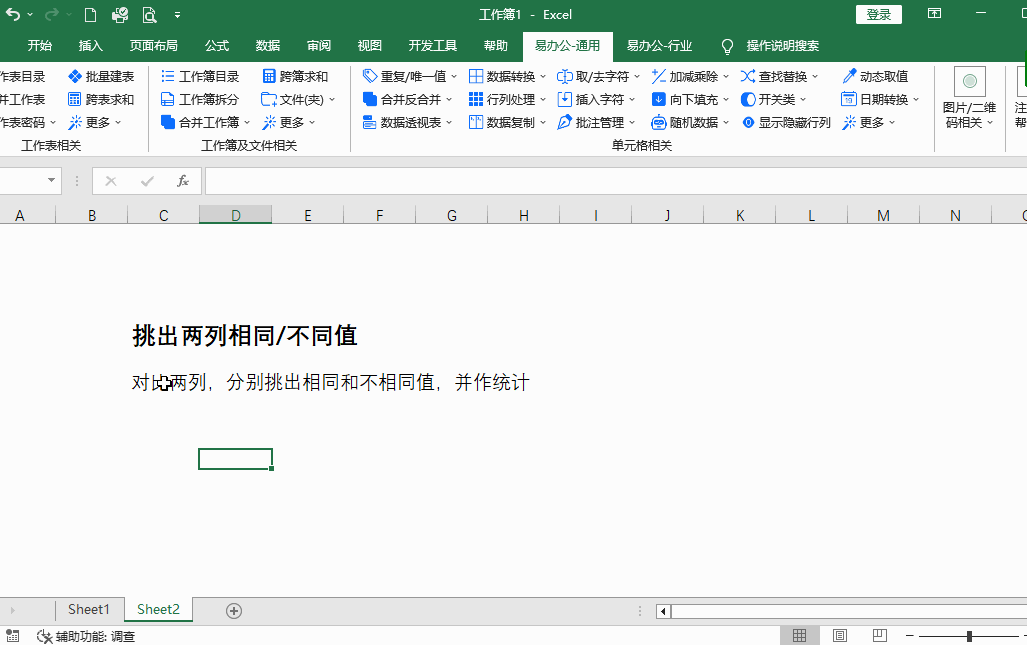This screenshot has height=645, width=1027.
Task: Click the 批量建表 icon
Action: [75, 77]
